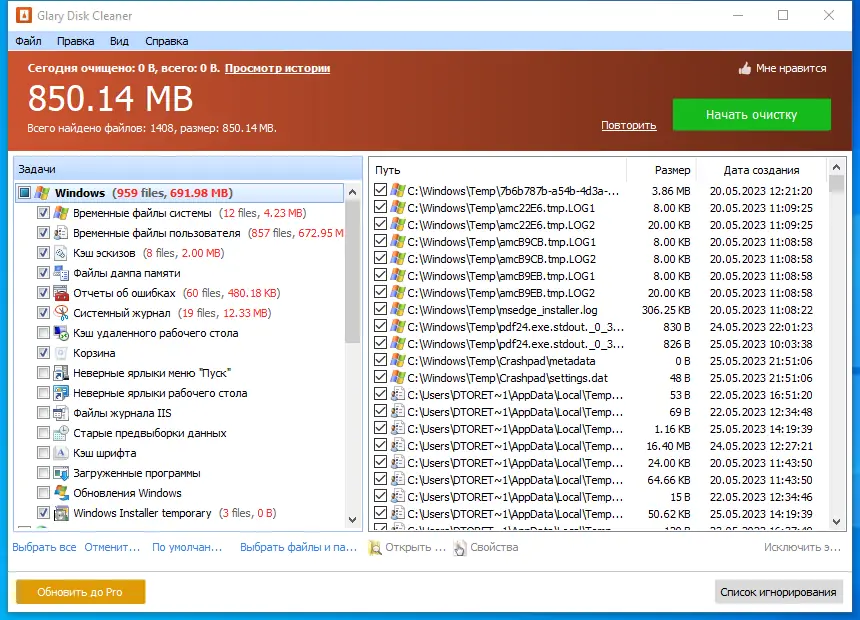Select the 7b6b787b-a54b-4d3a file row
The width and height of the screenshot is (860, 620).
pos(597,191)
